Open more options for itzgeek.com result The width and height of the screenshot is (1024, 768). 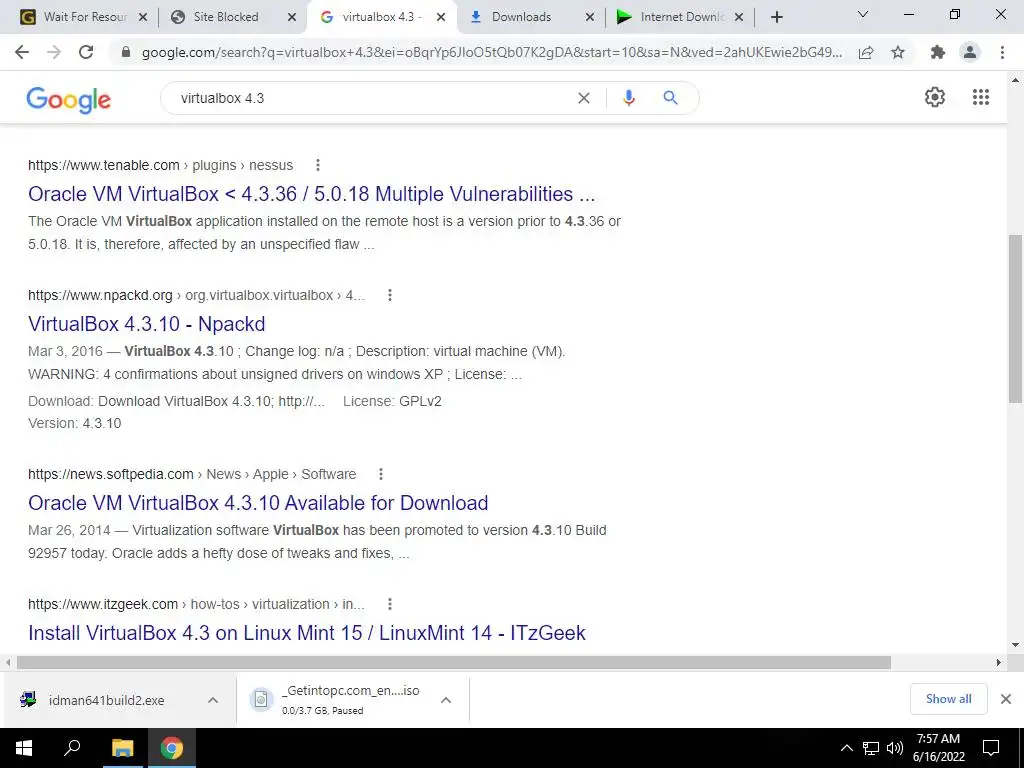[x=390, y=604]
